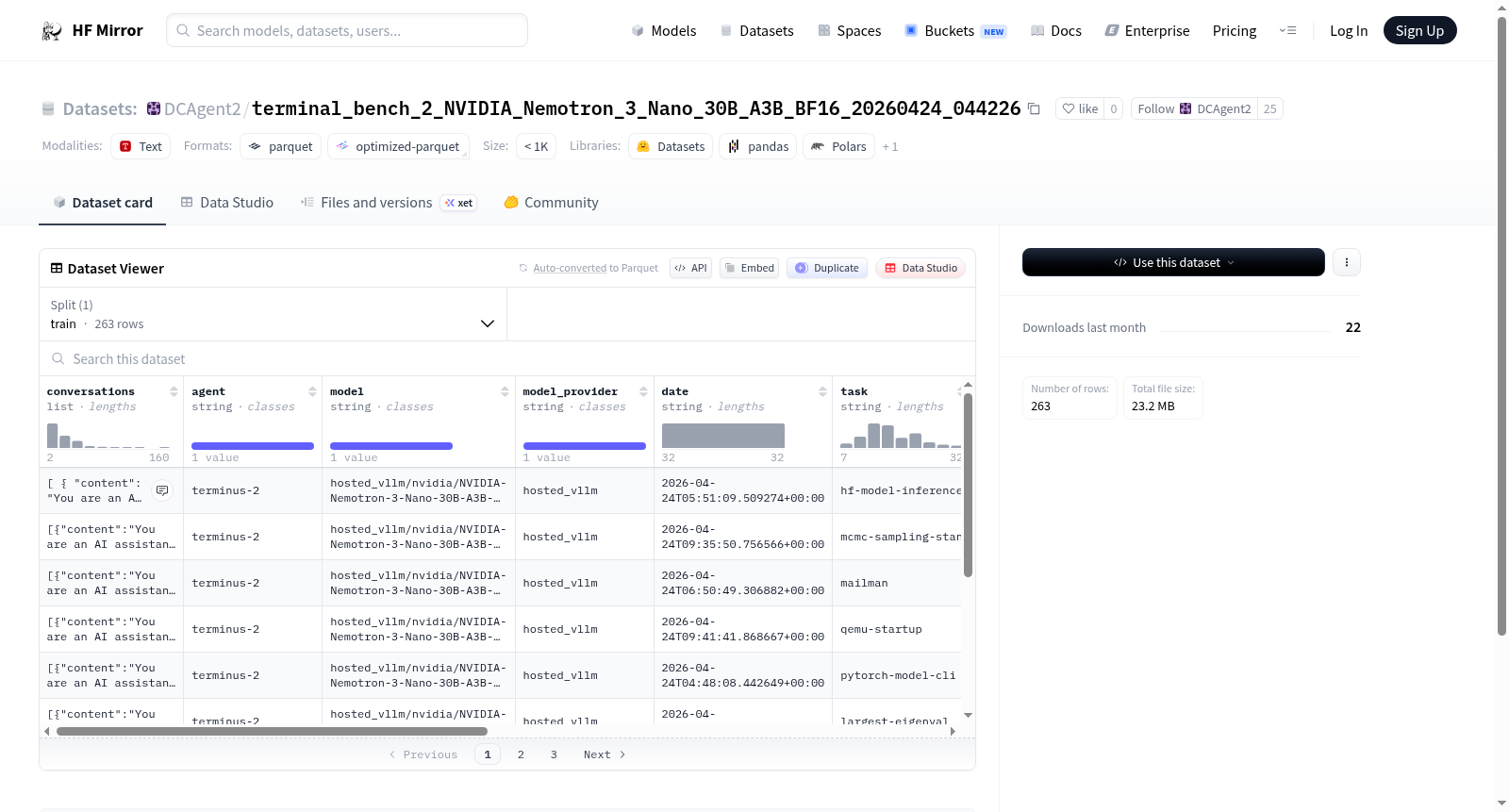Image resolution: width=1509 pixels, height=812 pixels.
Task: Copy dataset name with the copy icon
Action: [x=1034, y=108]
